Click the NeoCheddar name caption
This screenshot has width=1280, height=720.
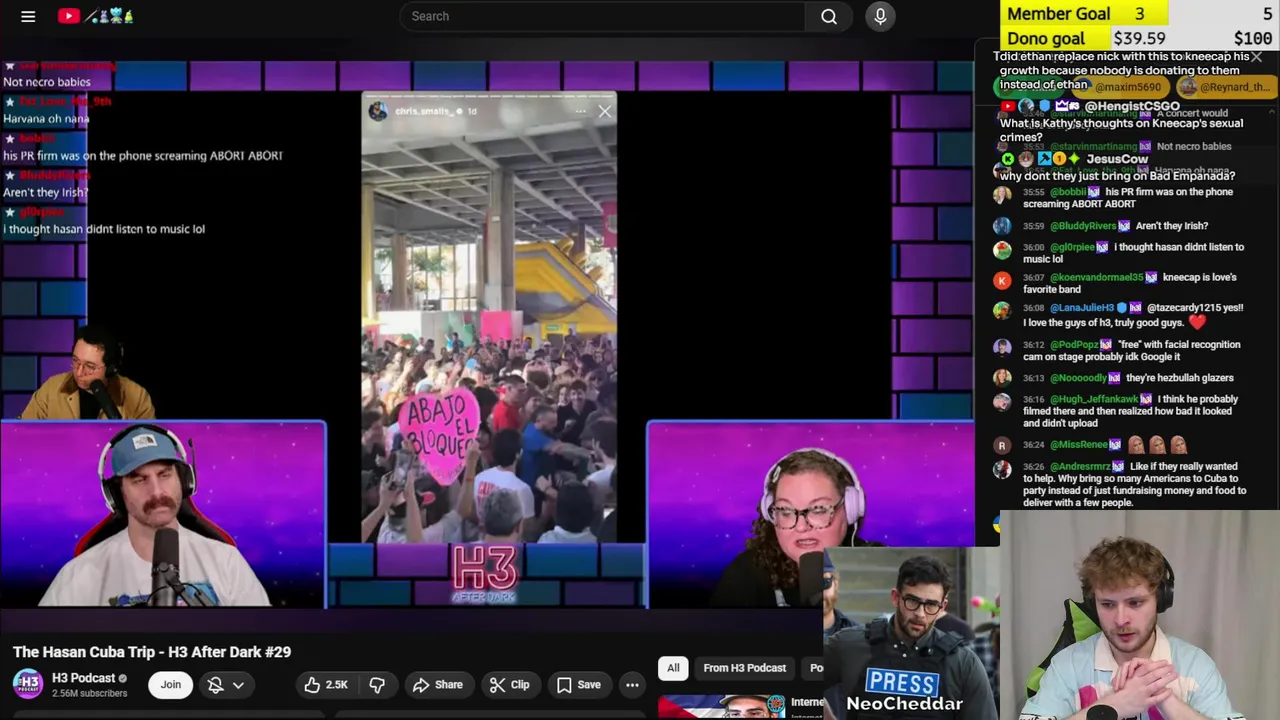(904, 704)
